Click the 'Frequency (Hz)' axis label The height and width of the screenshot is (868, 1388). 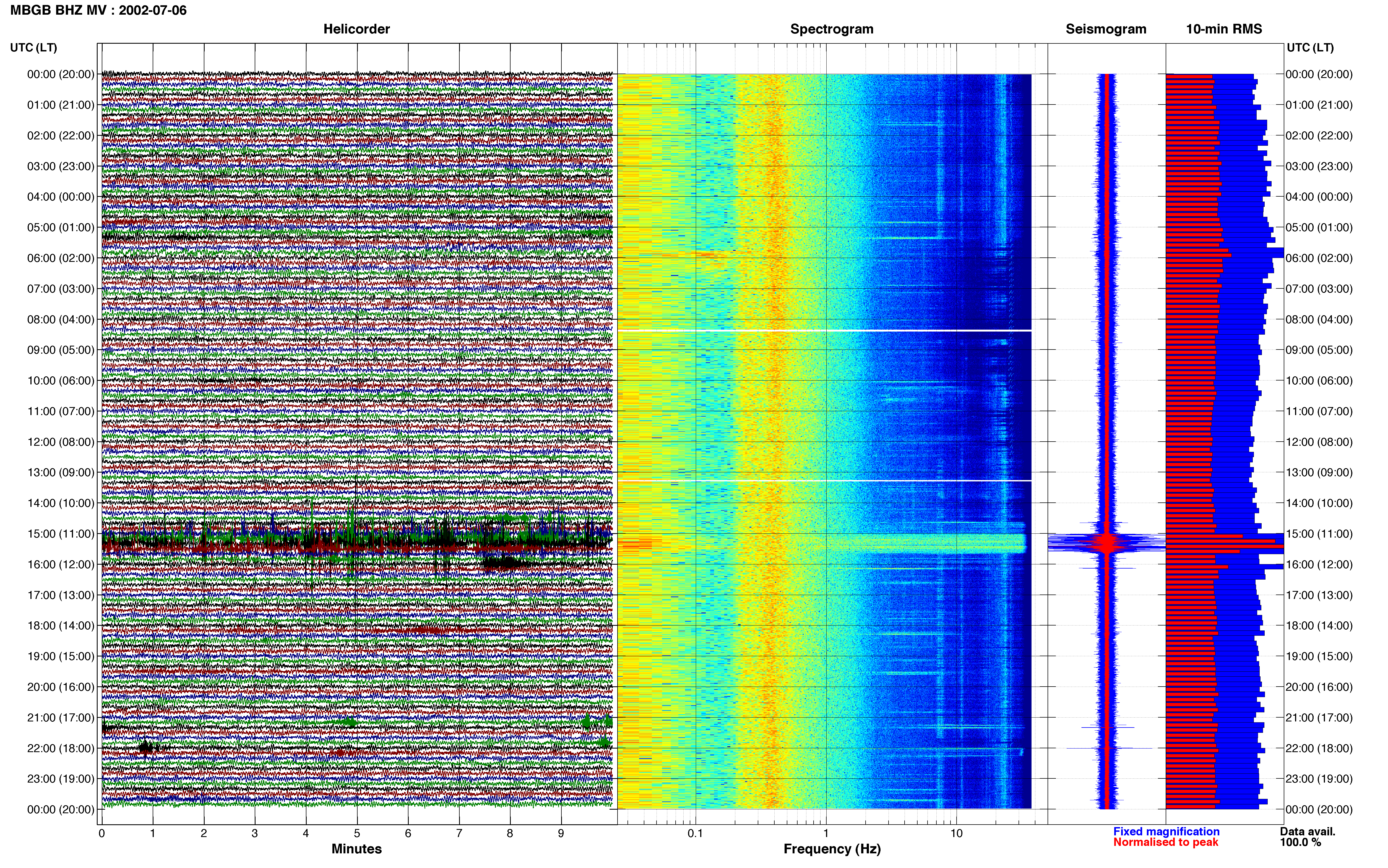point(832,849)
